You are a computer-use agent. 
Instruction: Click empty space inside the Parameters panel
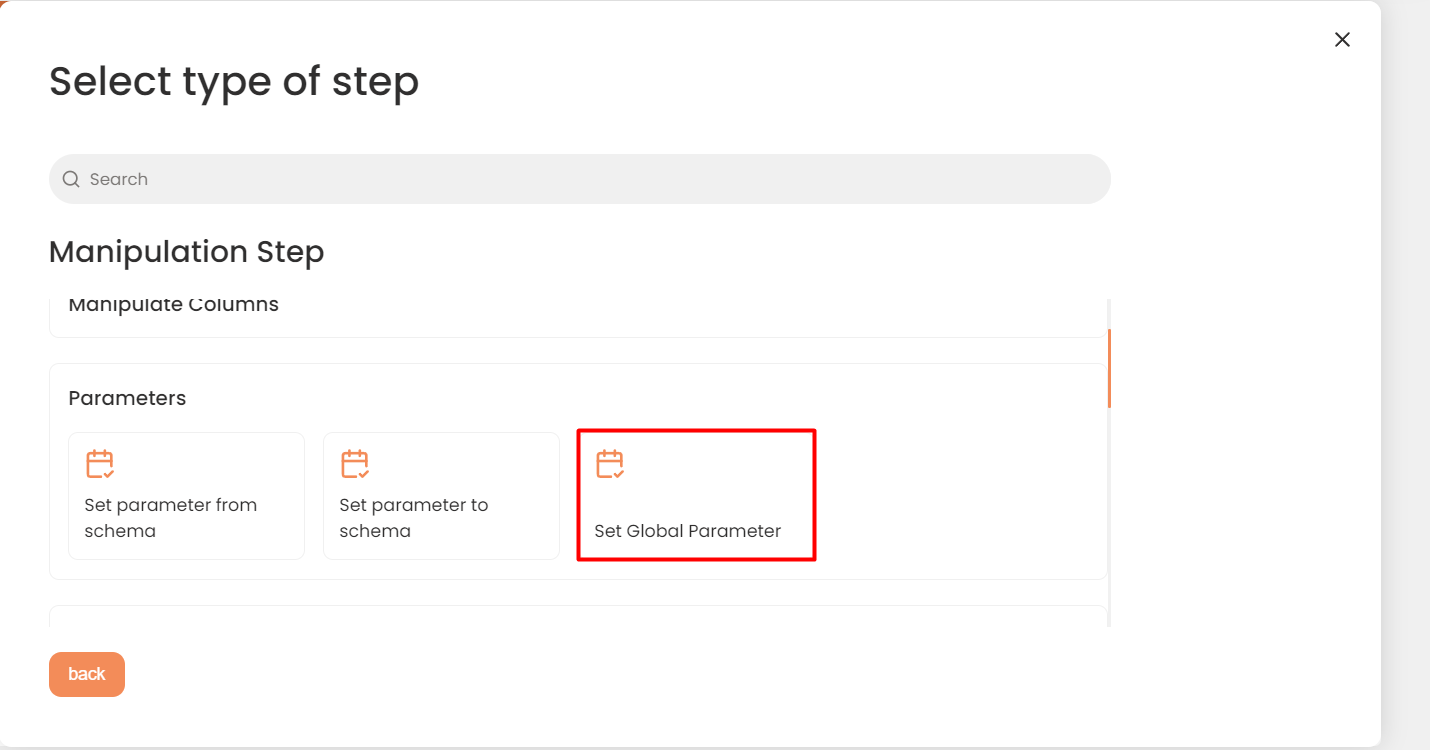[960, 495]
